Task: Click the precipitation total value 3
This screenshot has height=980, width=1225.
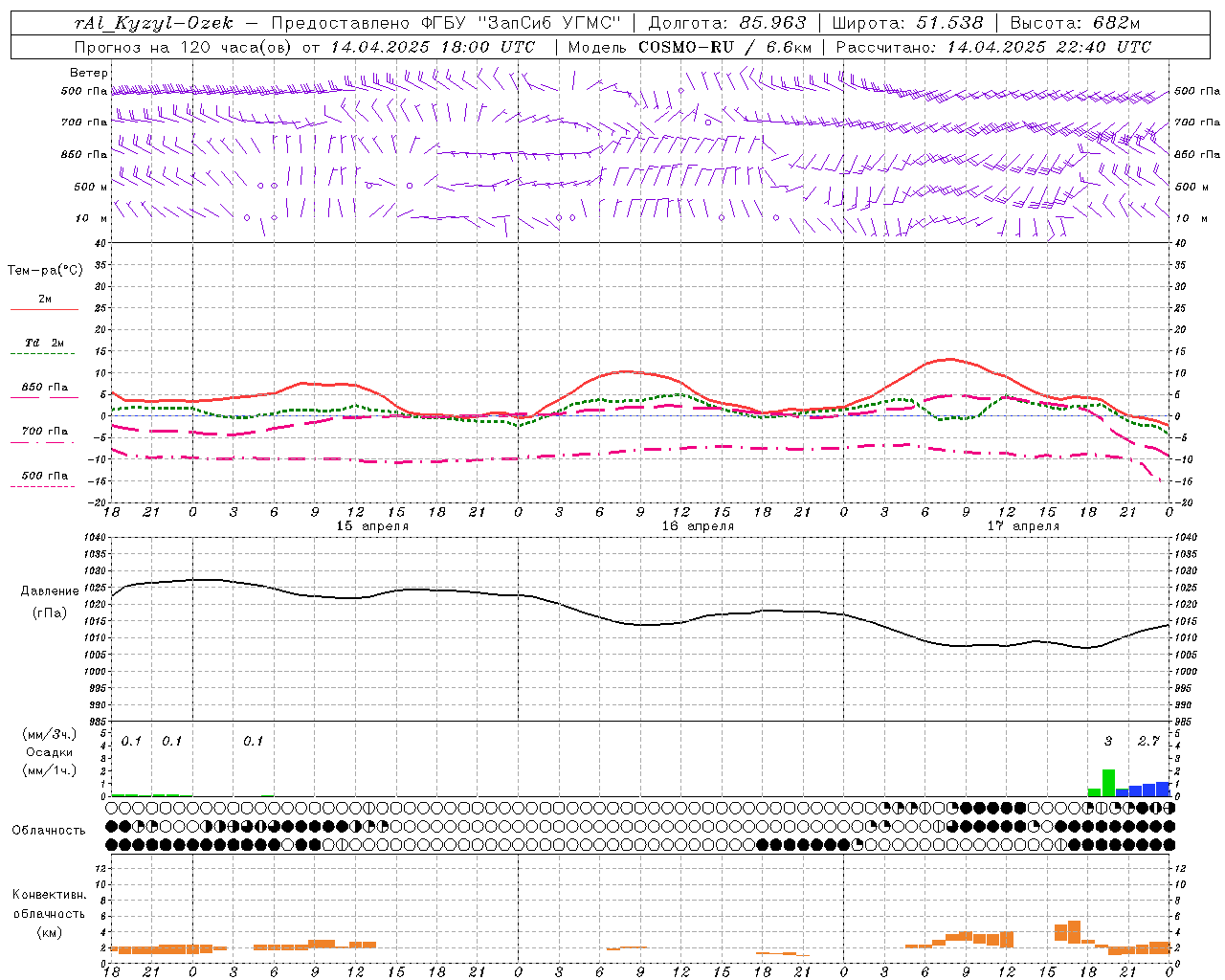Action: click(1108, 741)
